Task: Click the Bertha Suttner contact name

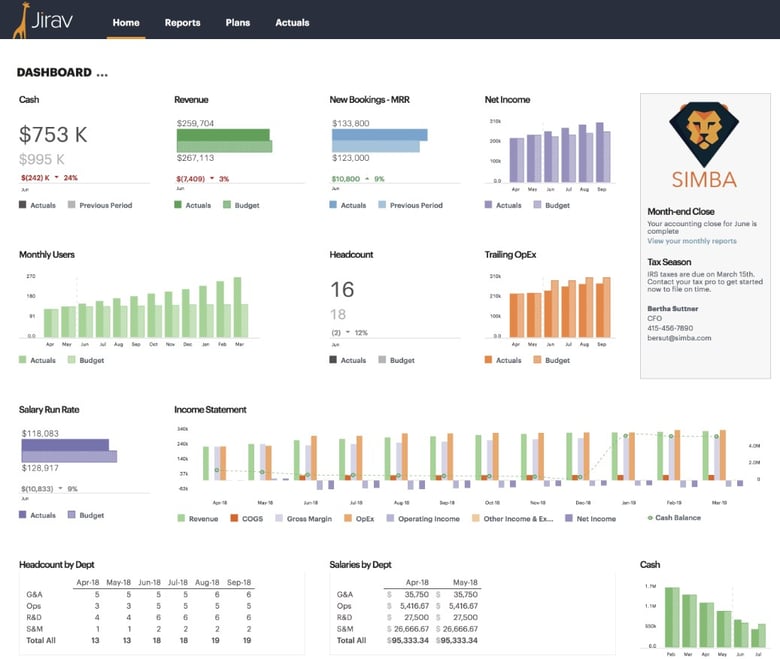Action: (673, 308)
